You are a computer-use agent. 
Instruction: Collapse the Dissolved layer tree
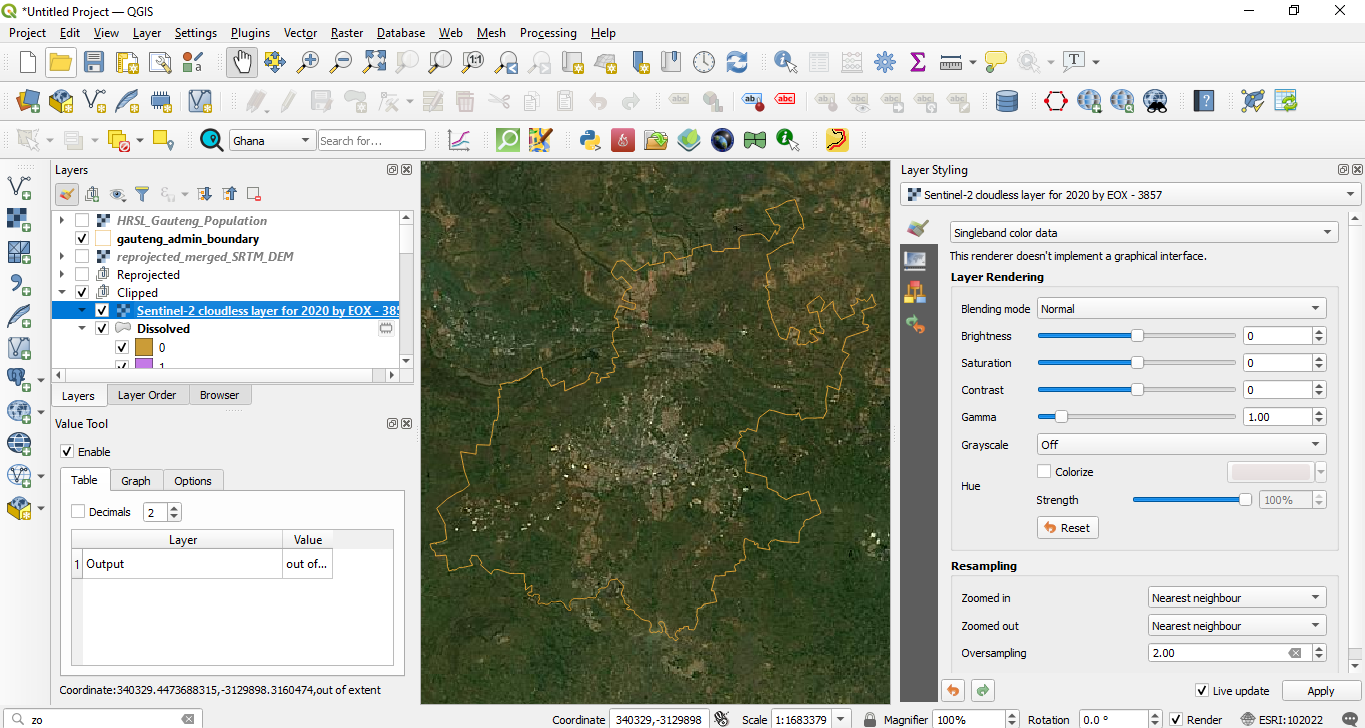click(x=82, y=328)
